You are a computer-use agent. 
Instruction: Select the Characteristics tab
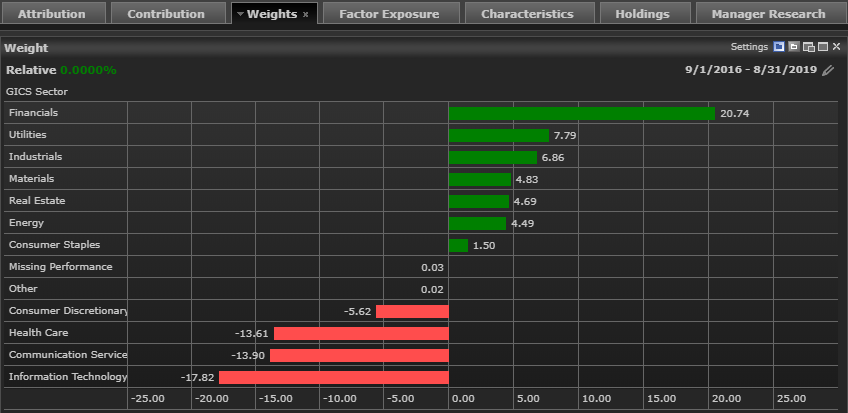click(x=527, y=14)
